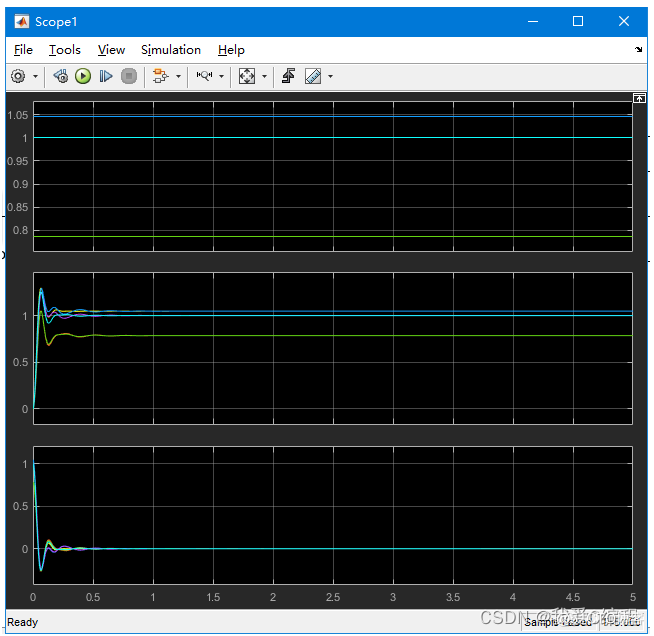Click the Step Back button
This screenshot has width=654, height=636.
(x=61, y=76)
